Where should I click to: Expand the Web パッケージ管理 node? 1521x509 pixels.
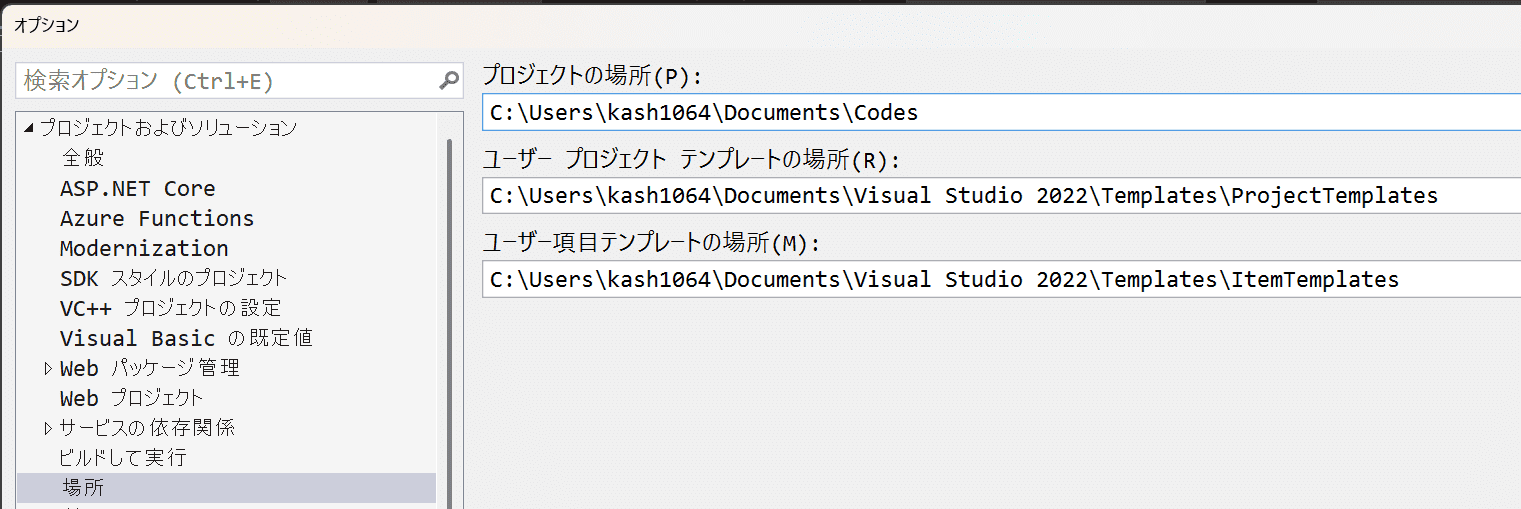pos(48,369)
